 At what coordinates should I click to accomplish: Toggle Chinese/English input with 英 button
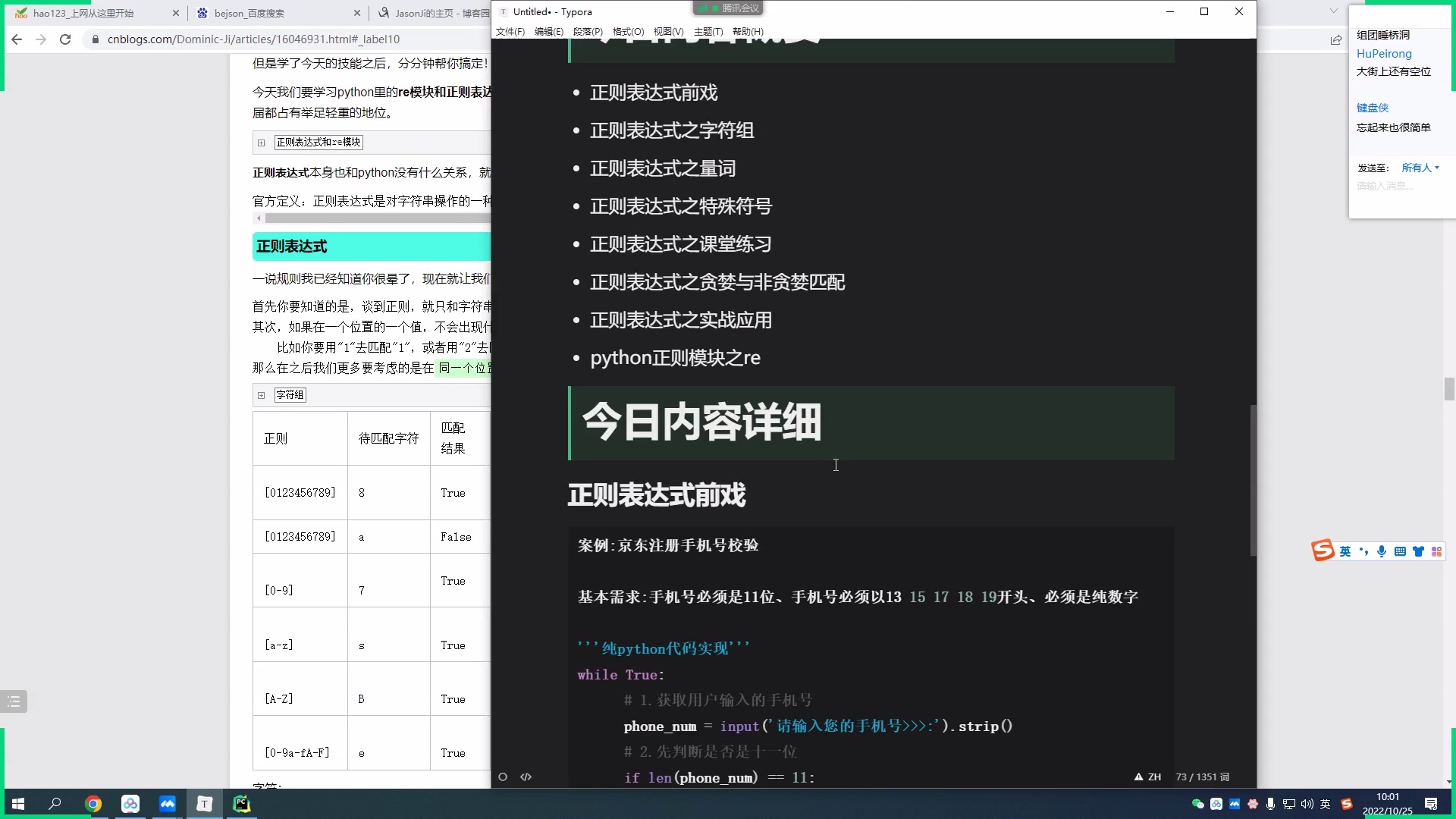click(1345, 551)
